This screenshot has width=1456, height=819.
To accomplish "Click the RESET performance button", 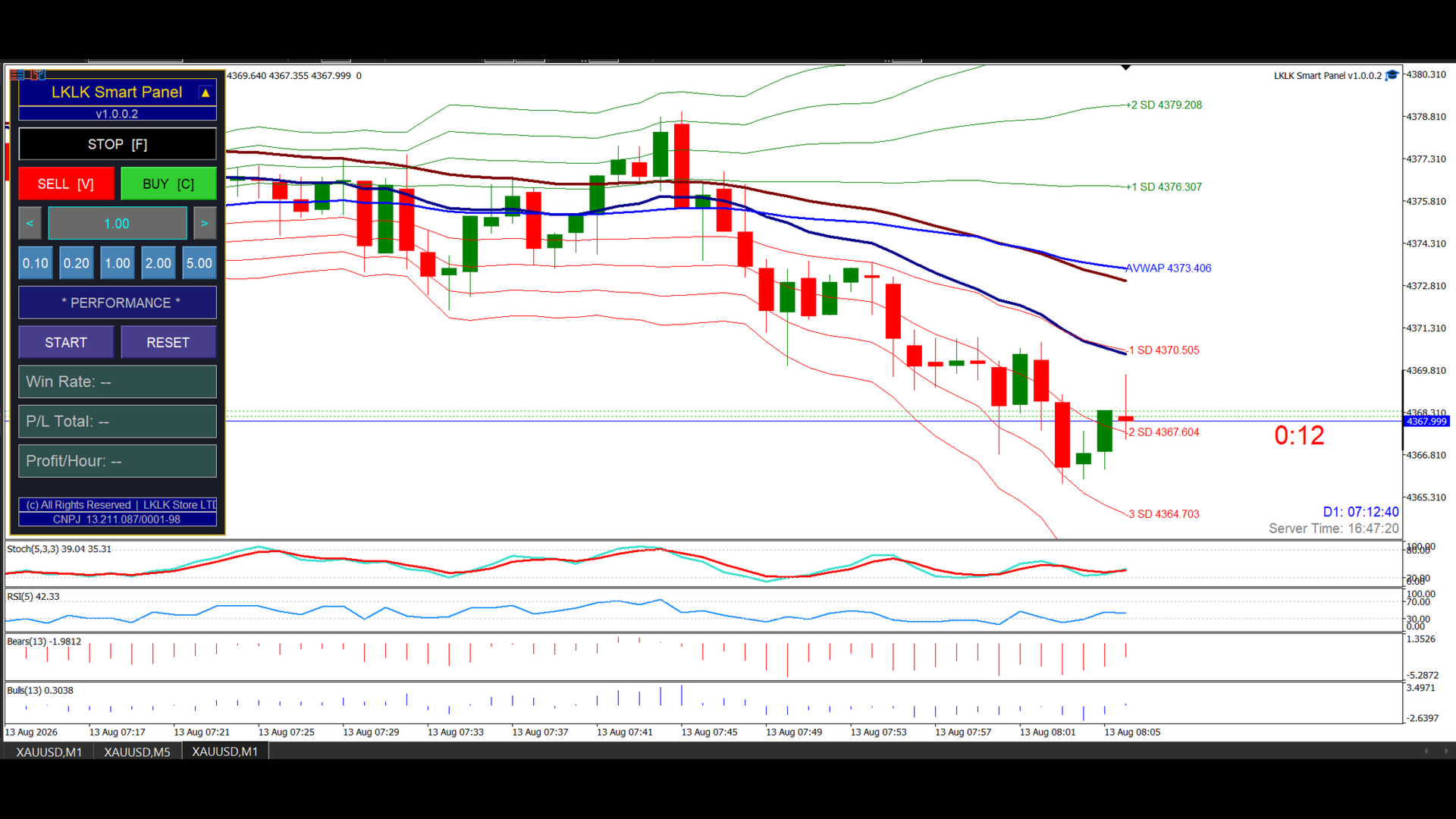I will pos(168,343).
